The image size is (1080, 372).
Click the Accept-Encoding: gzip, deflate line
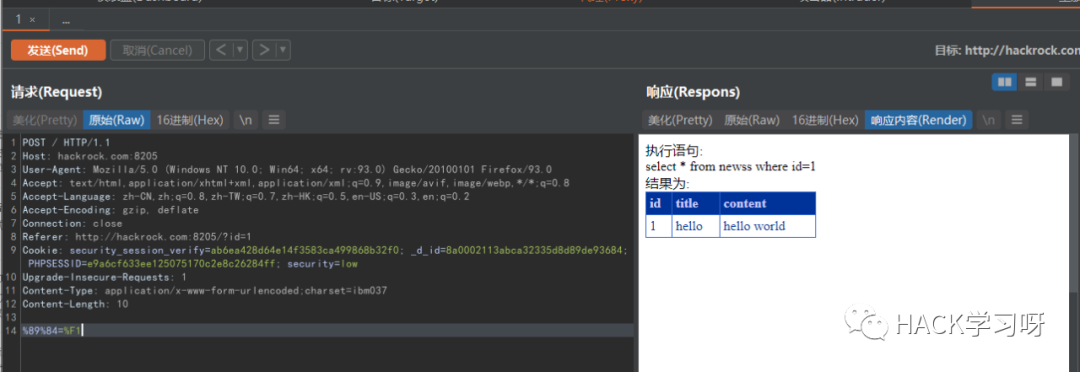pyautogui.click(x=110, y=209)
